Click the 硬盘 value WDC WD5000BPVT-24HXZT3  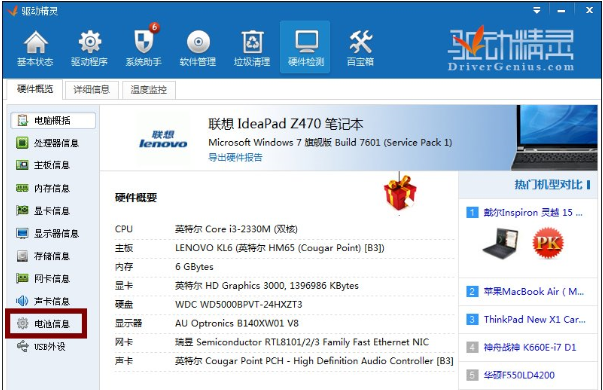click(238, 305)
